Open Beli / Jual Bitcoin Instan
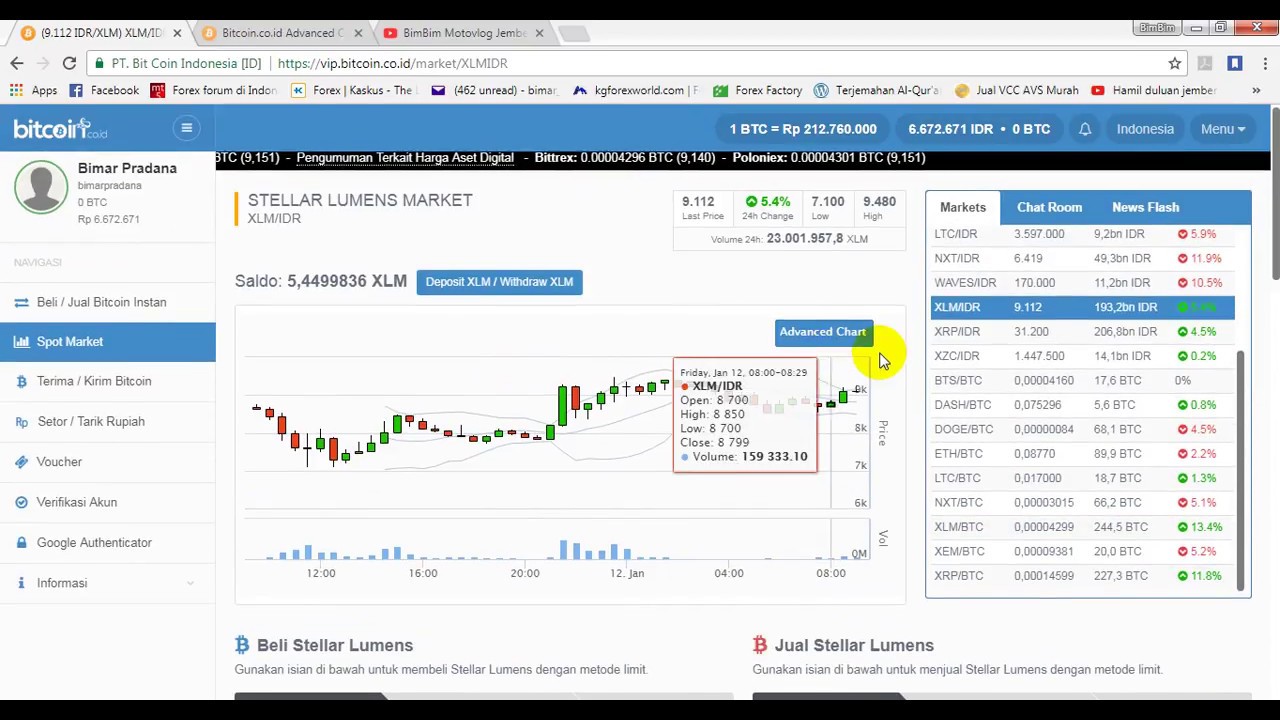1280x720 pixels. pos(107,302)
